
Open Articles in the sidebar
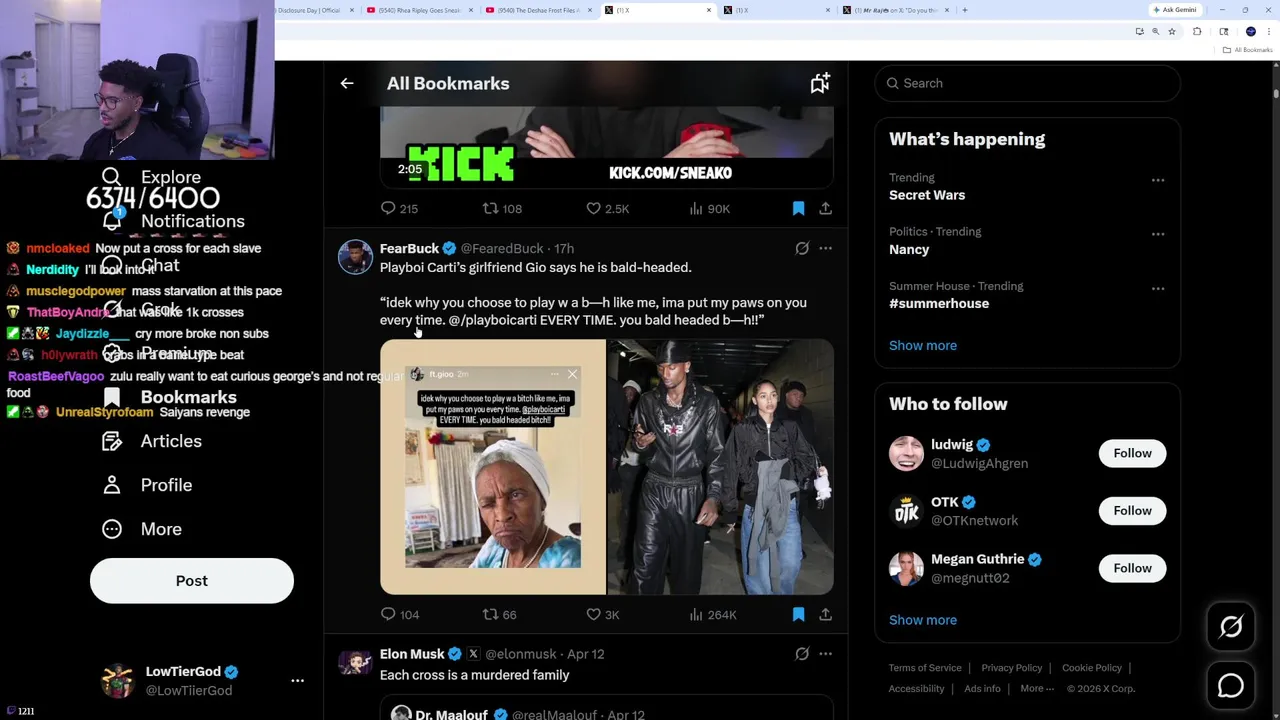pyautogui.click(x=152, y=441)
